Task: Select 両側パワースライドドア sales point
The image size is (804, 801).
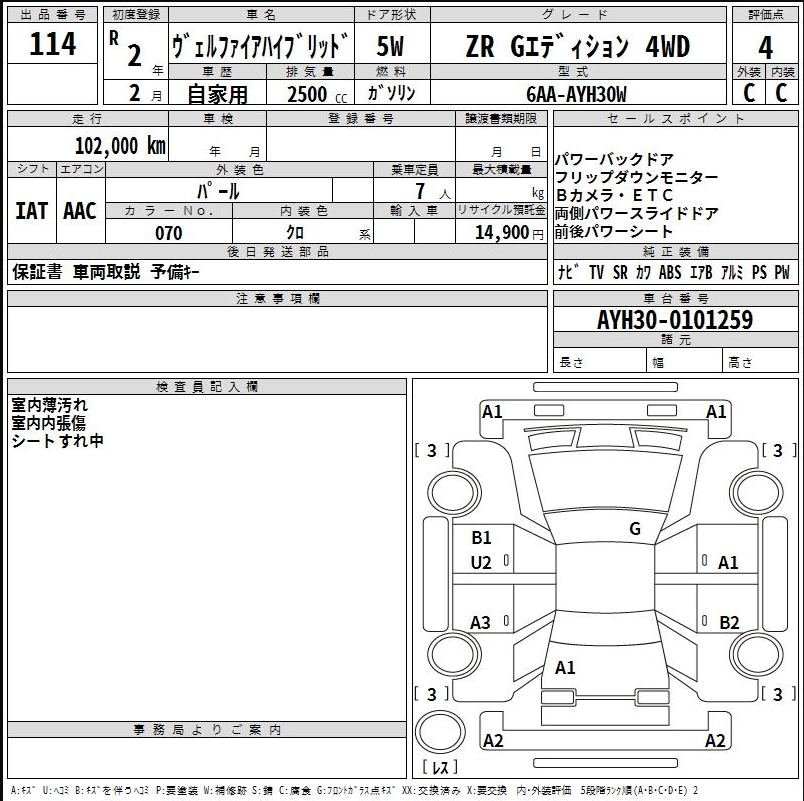Action: tap(636, 213)
